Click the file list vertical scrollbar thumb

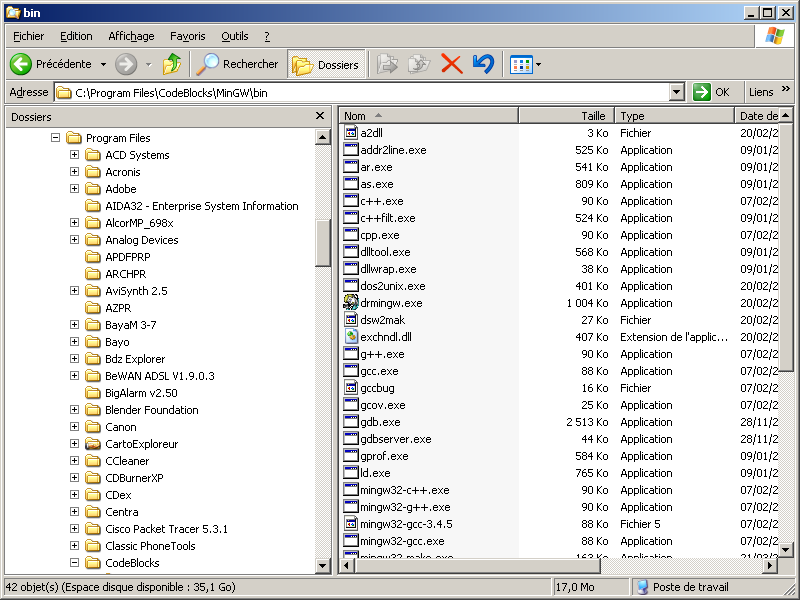786,247
